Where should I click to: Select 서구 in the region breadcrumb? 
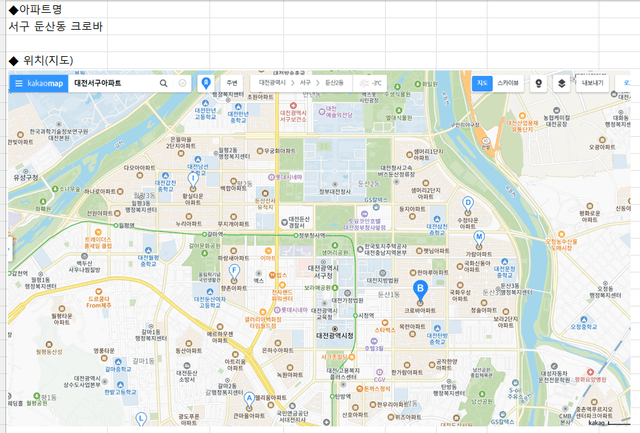305,83
